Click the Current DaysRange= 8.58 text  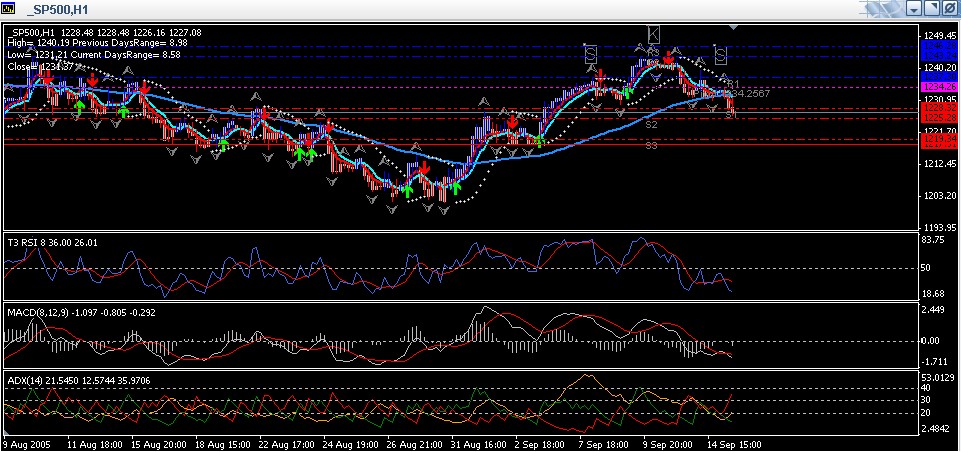coord(124,55)
